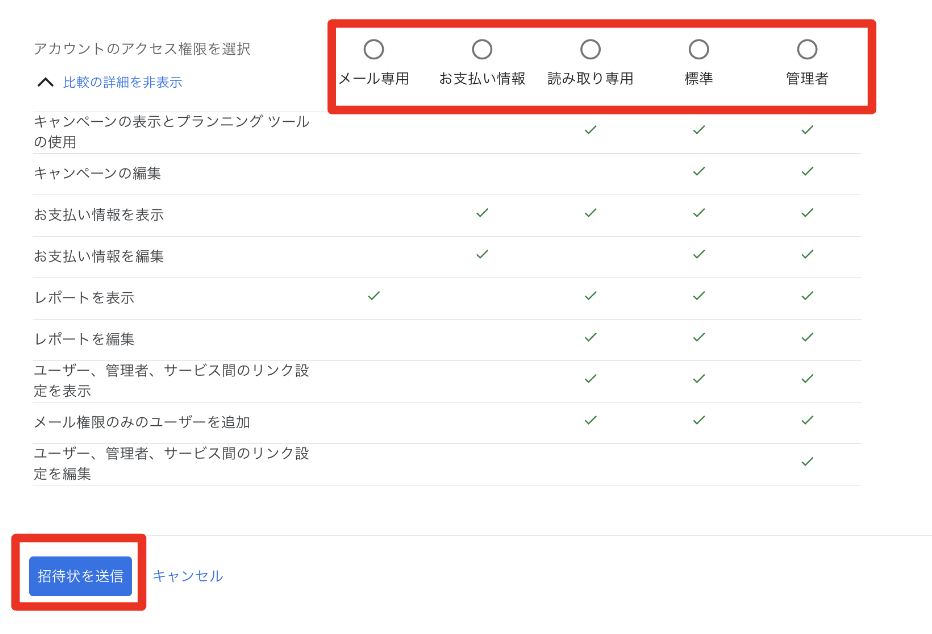Click 読み取り専用 checkmark in レポートを編集 row
Viewport: 932px width, 634px height.
pyautogui.click(x=590, y=337)
